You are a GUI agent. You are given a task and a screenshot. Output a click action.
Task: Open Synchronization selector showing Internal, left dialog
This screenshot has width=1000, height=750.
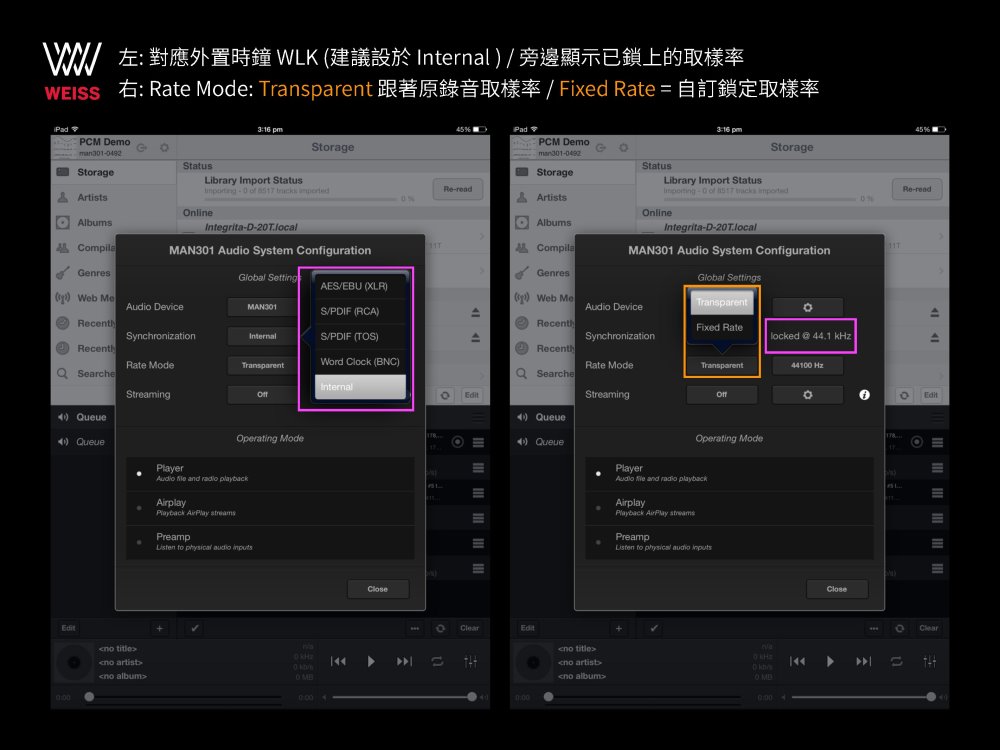click(x=262, y=336)
